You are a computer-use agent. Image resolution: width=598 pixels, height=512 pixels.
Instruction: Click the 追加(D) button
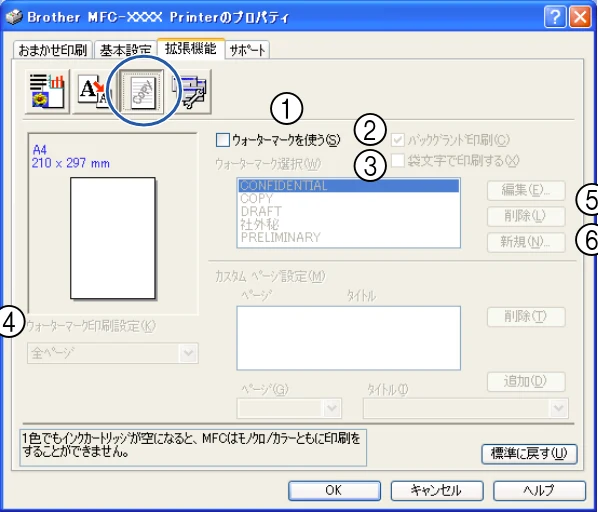pos(526,381)
